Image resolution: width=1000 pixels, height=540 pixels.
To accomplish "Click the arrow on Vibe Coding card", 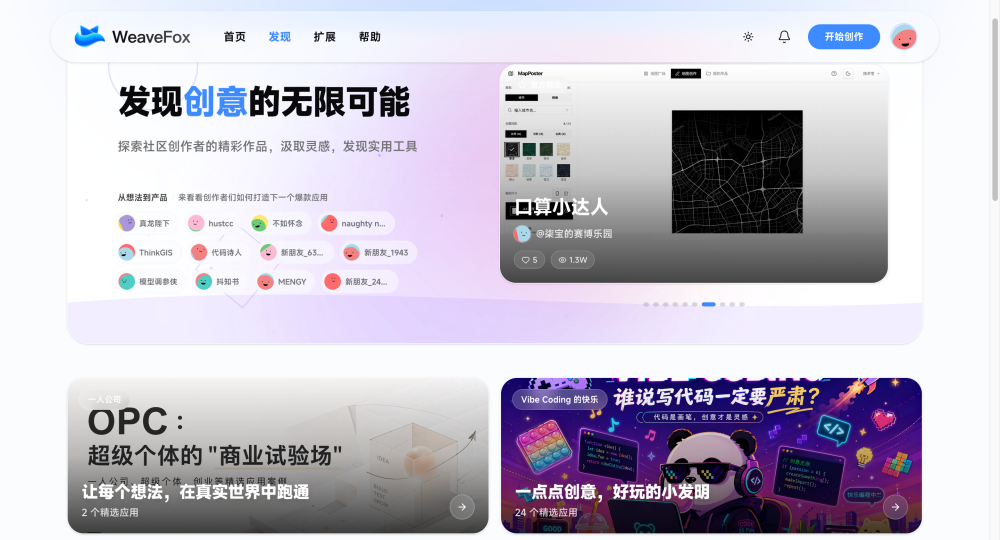I will click(895, 507).
